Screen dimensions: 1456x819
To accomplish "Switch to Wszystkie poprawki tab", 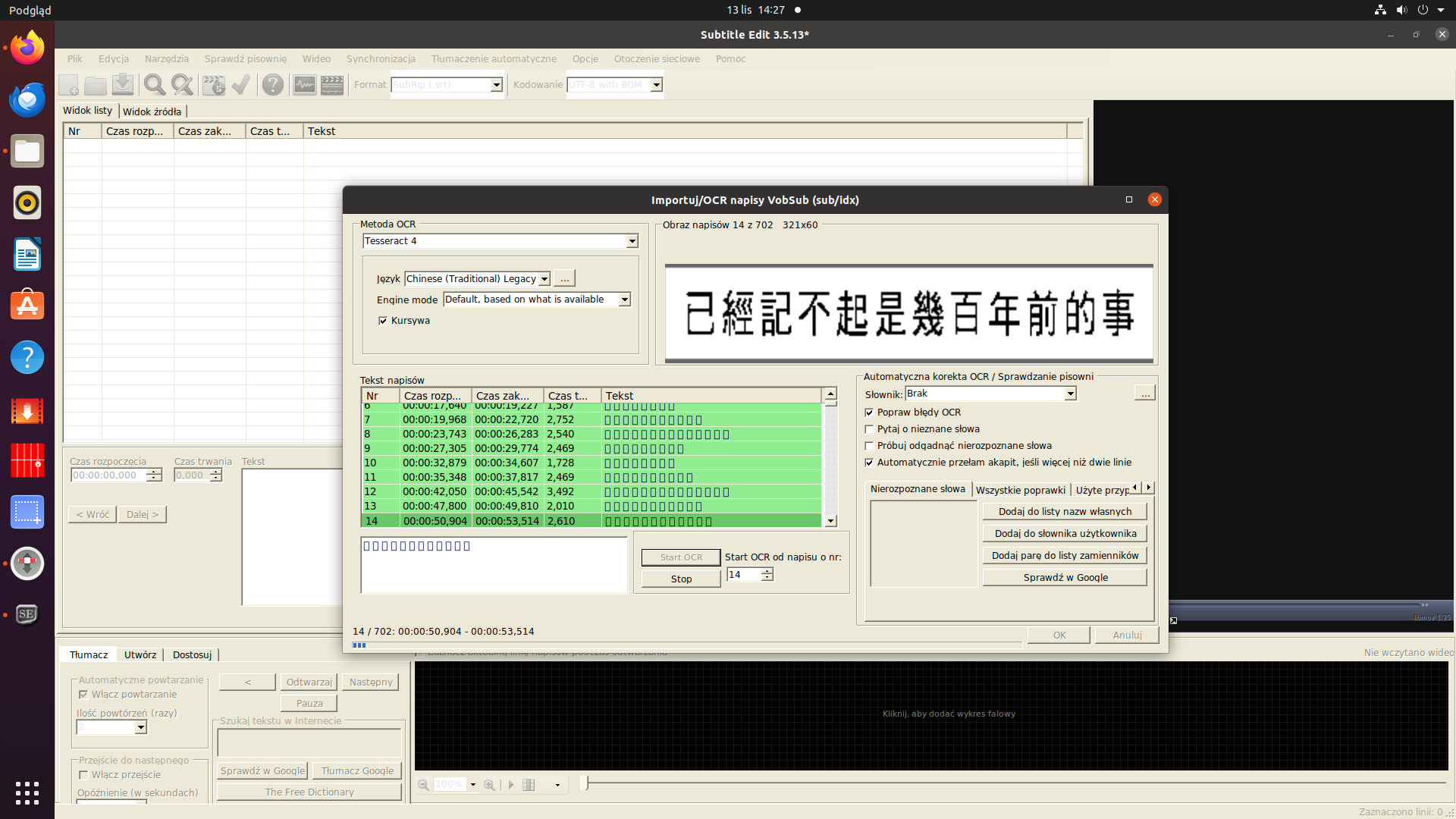I will pos(1020,490).
